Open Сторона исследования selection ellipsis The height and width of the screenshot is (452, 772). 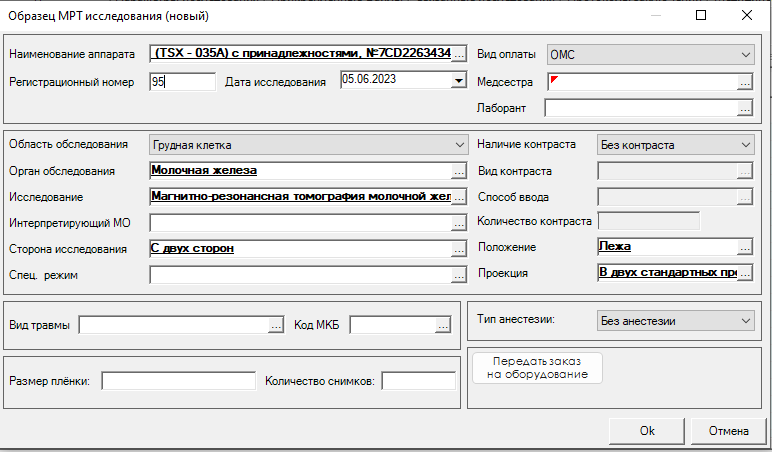click(x=459, y=249)
